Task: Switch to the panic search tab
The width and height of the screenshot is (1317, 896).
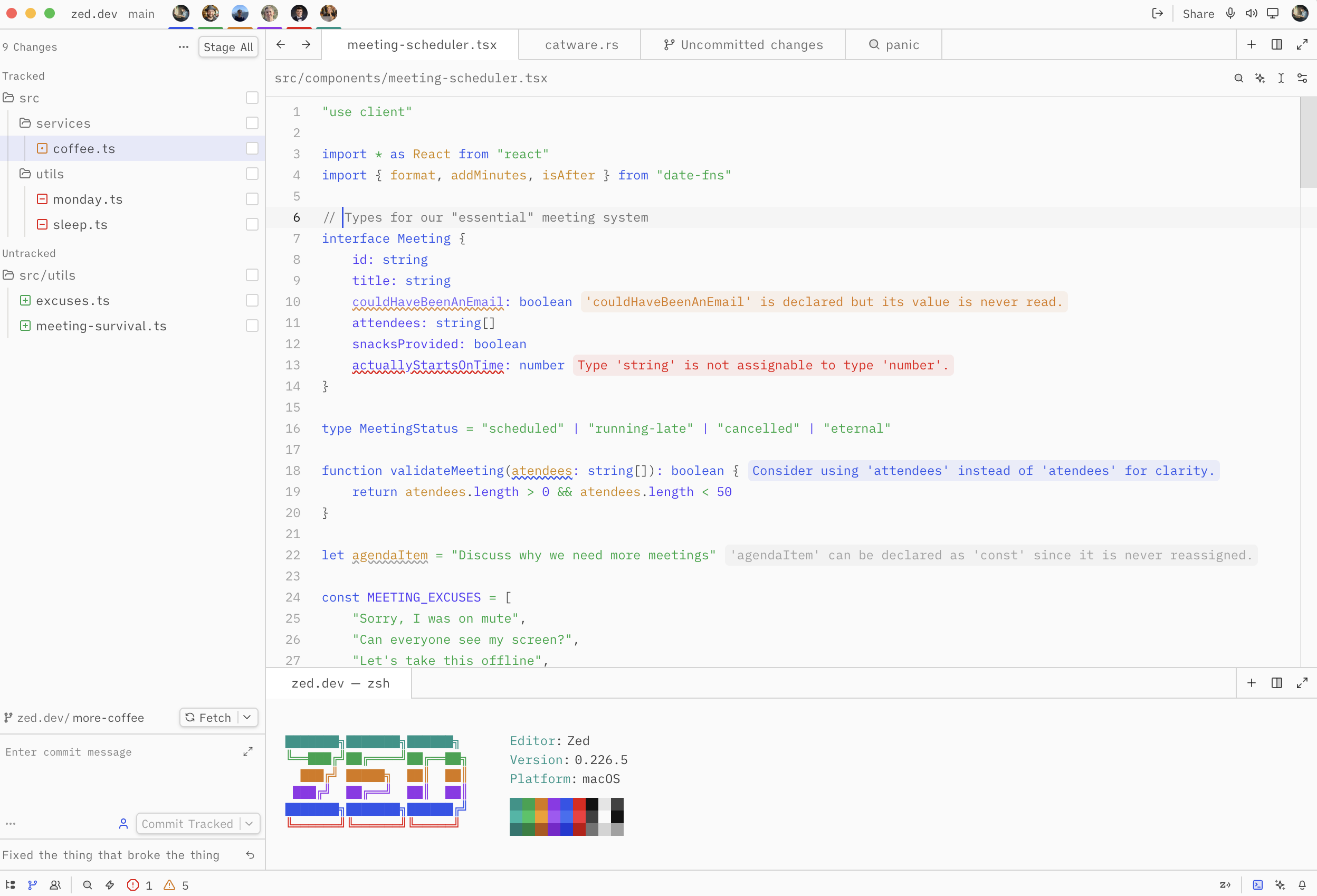Action: [894, 45]
